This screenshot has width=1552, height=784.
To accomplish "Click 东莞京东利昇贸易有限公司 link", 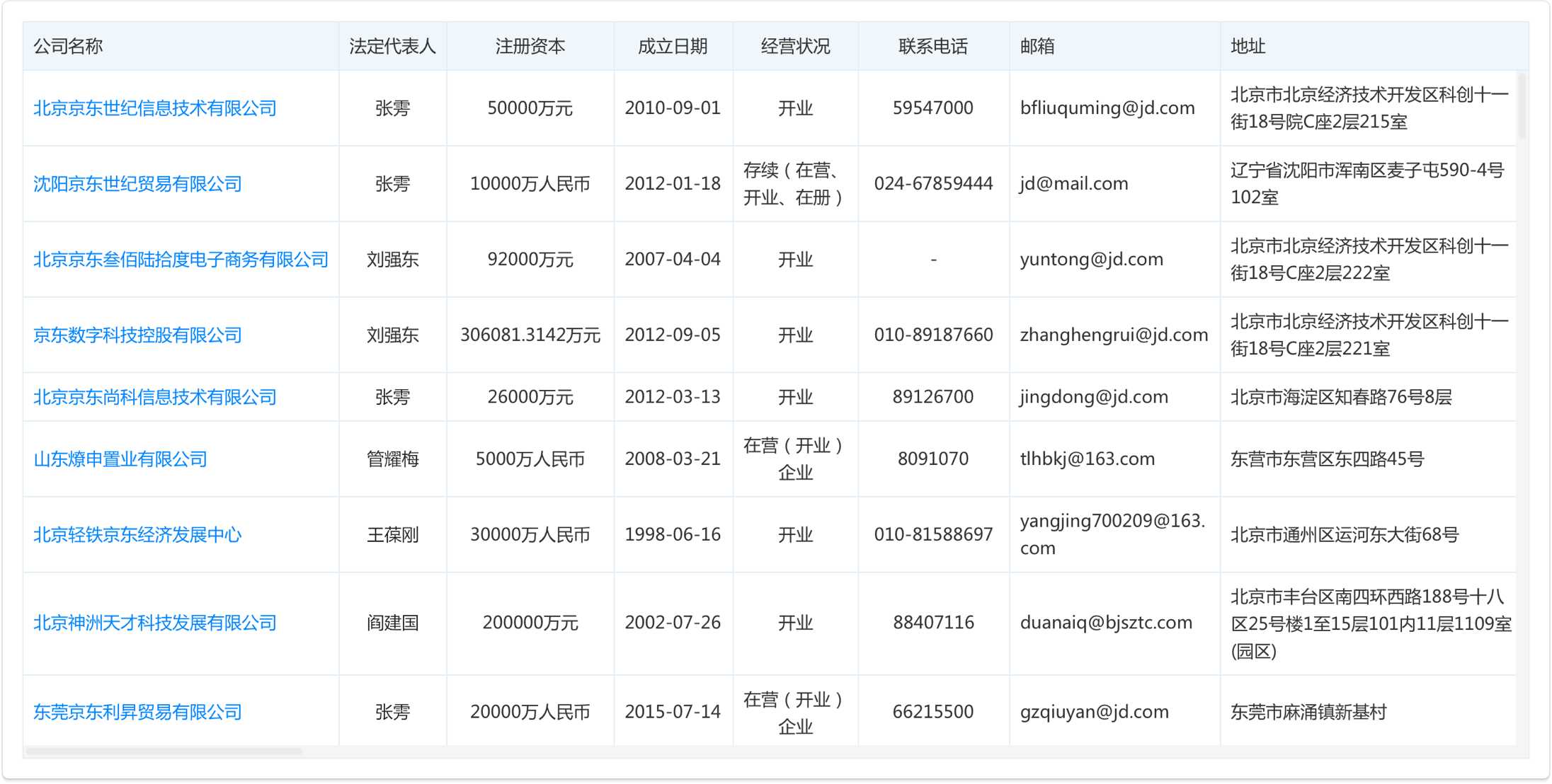I will 137,712.
